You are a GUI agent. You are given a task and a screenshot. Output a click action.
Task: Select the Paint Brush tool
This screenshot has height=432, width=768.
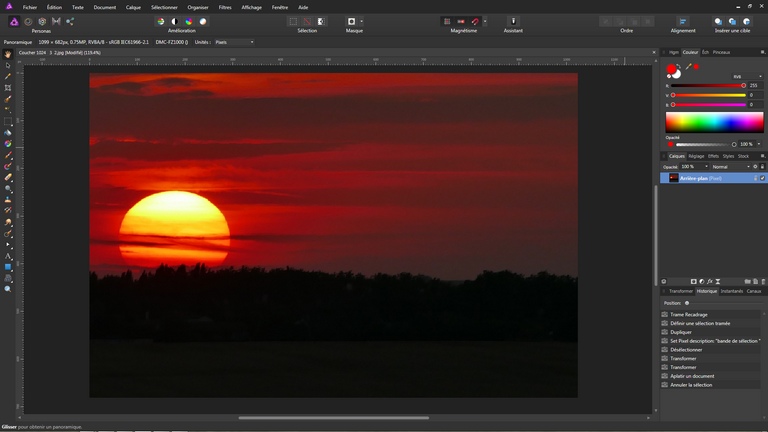8,155
